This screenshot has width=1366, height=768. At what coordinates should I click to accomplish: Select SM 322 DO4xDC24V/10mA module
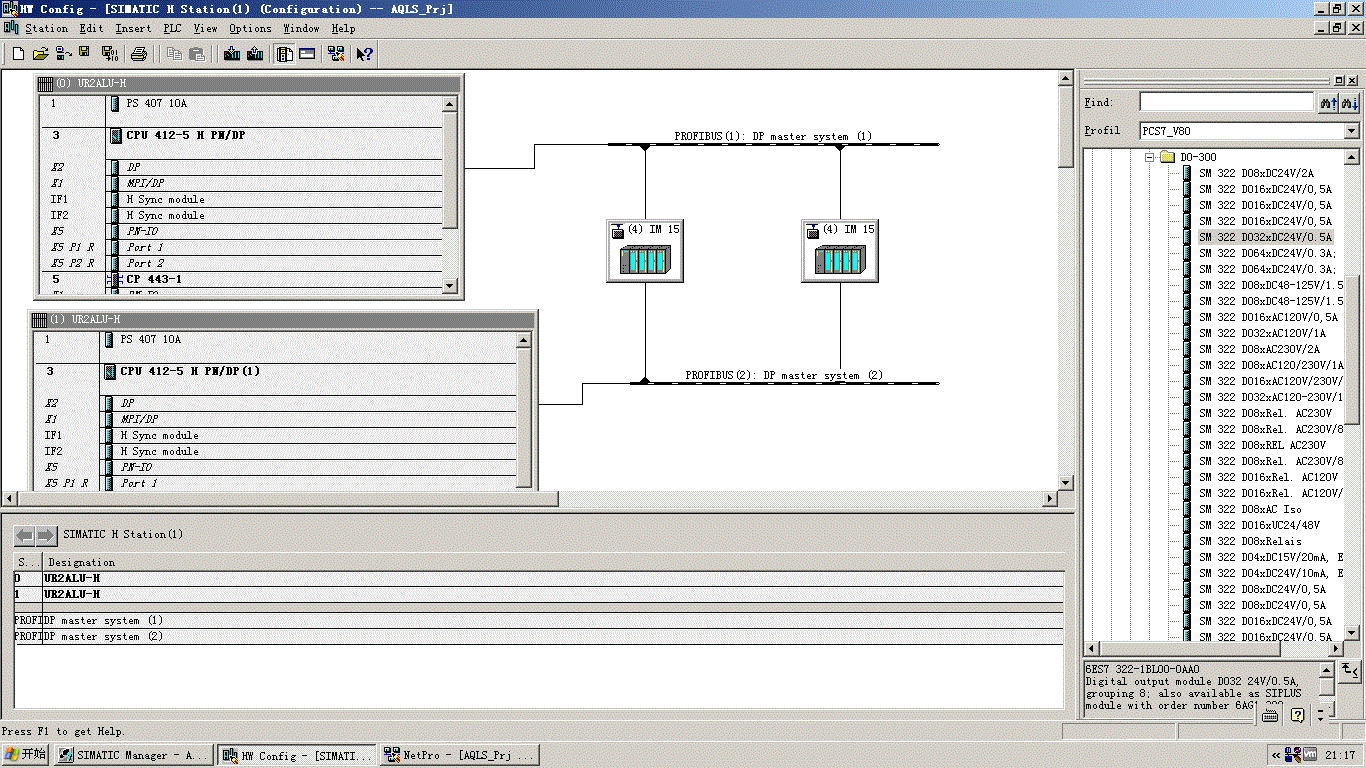[x=1271, y=573]
